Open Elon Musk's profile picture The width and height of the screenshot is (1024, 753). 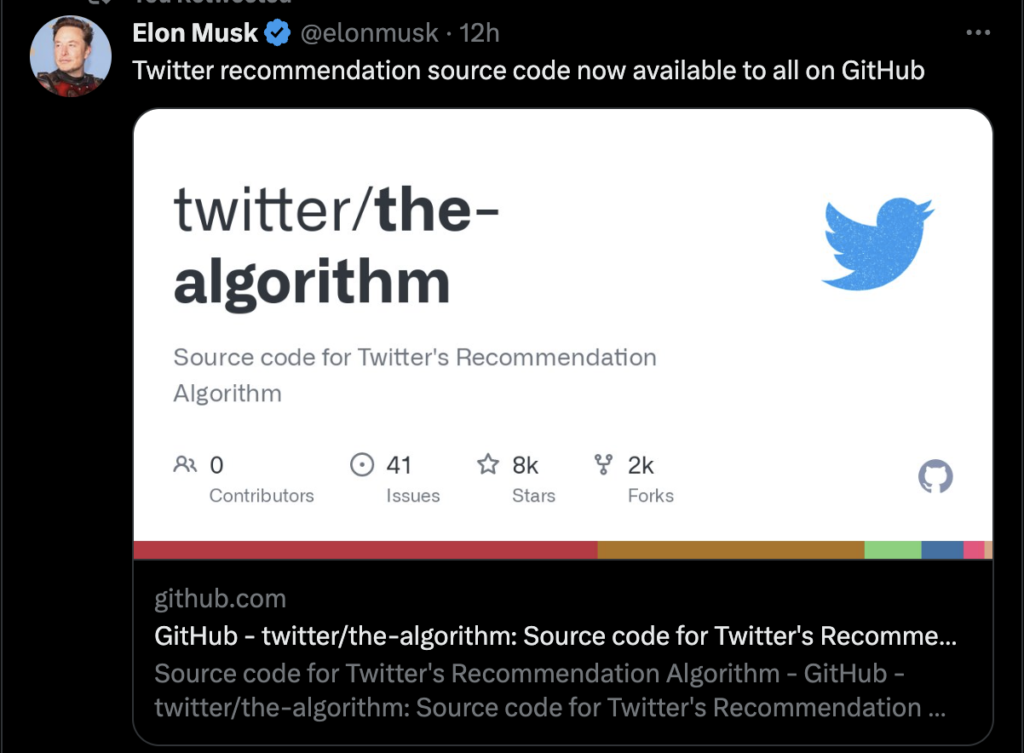(x=70, y=55)
